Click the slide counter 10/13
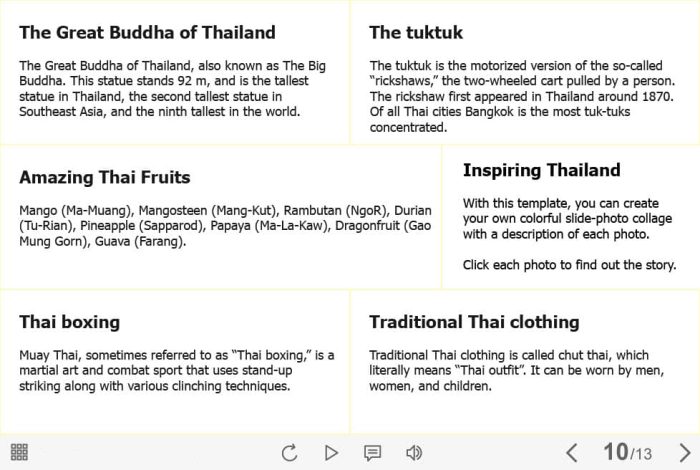 coord(628,452)
